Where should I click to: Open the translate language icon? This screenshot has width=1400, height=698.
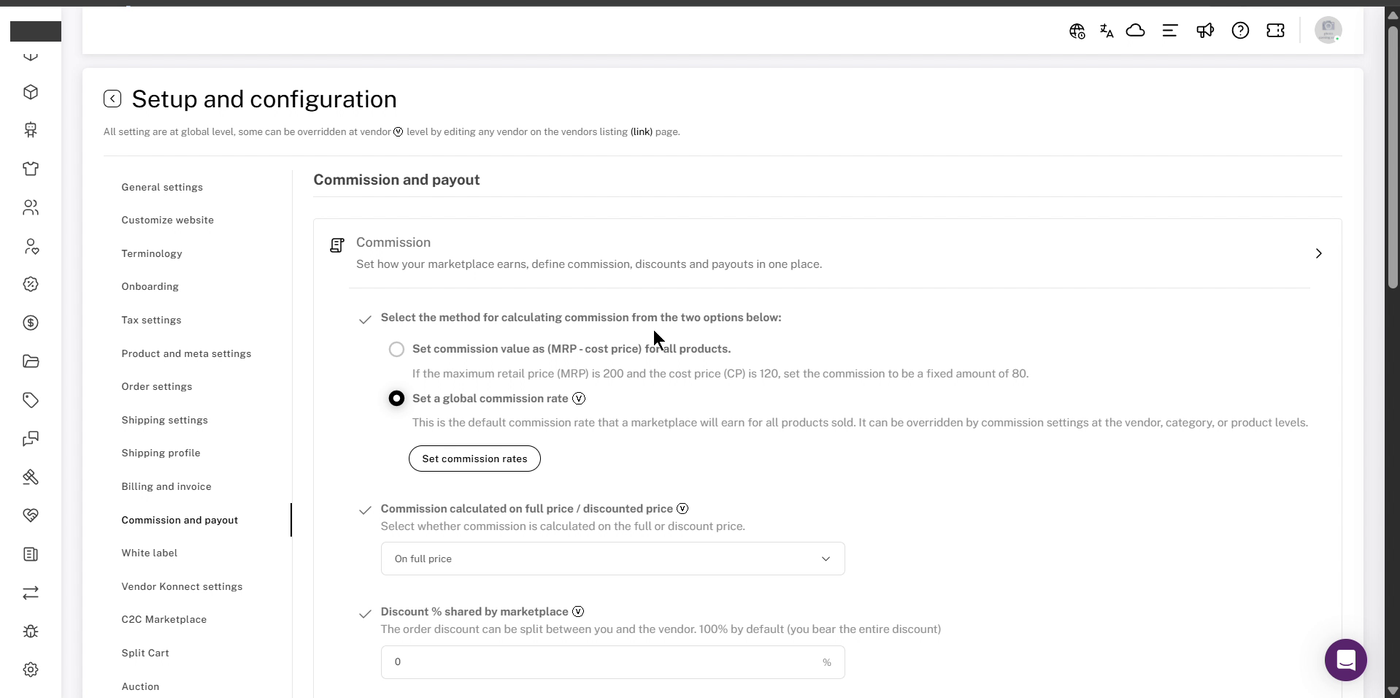pyautogui.click(x=1106, y=31)
